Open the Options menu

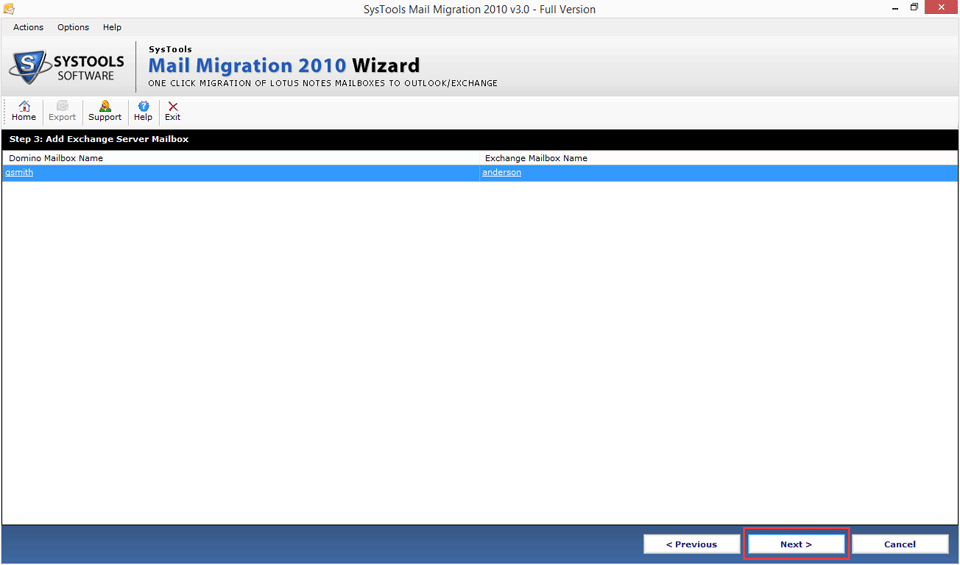click(x=73, y=27)
